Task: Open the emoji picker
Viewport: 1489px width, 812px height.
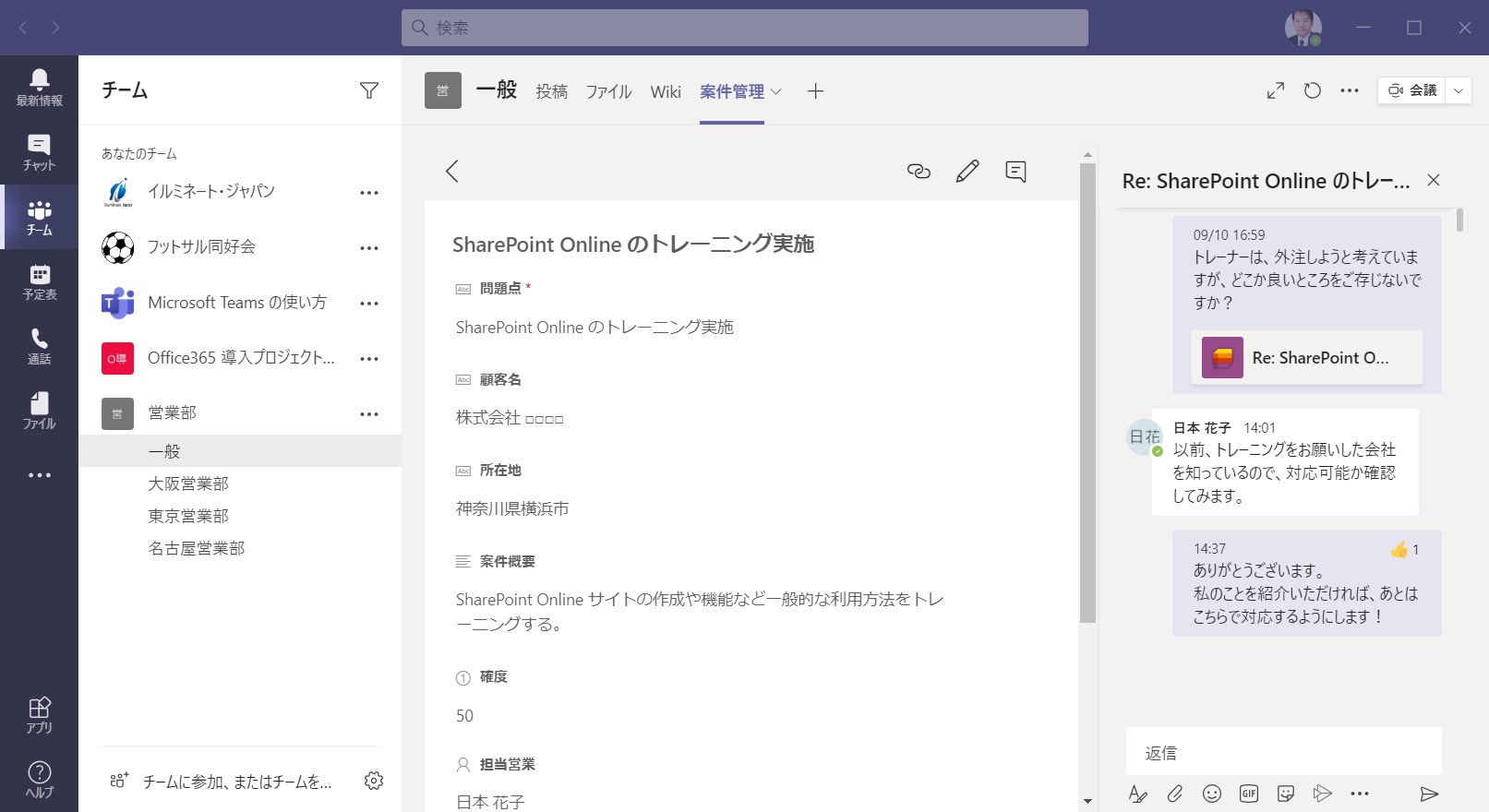Action: [x=1212, y=794]
